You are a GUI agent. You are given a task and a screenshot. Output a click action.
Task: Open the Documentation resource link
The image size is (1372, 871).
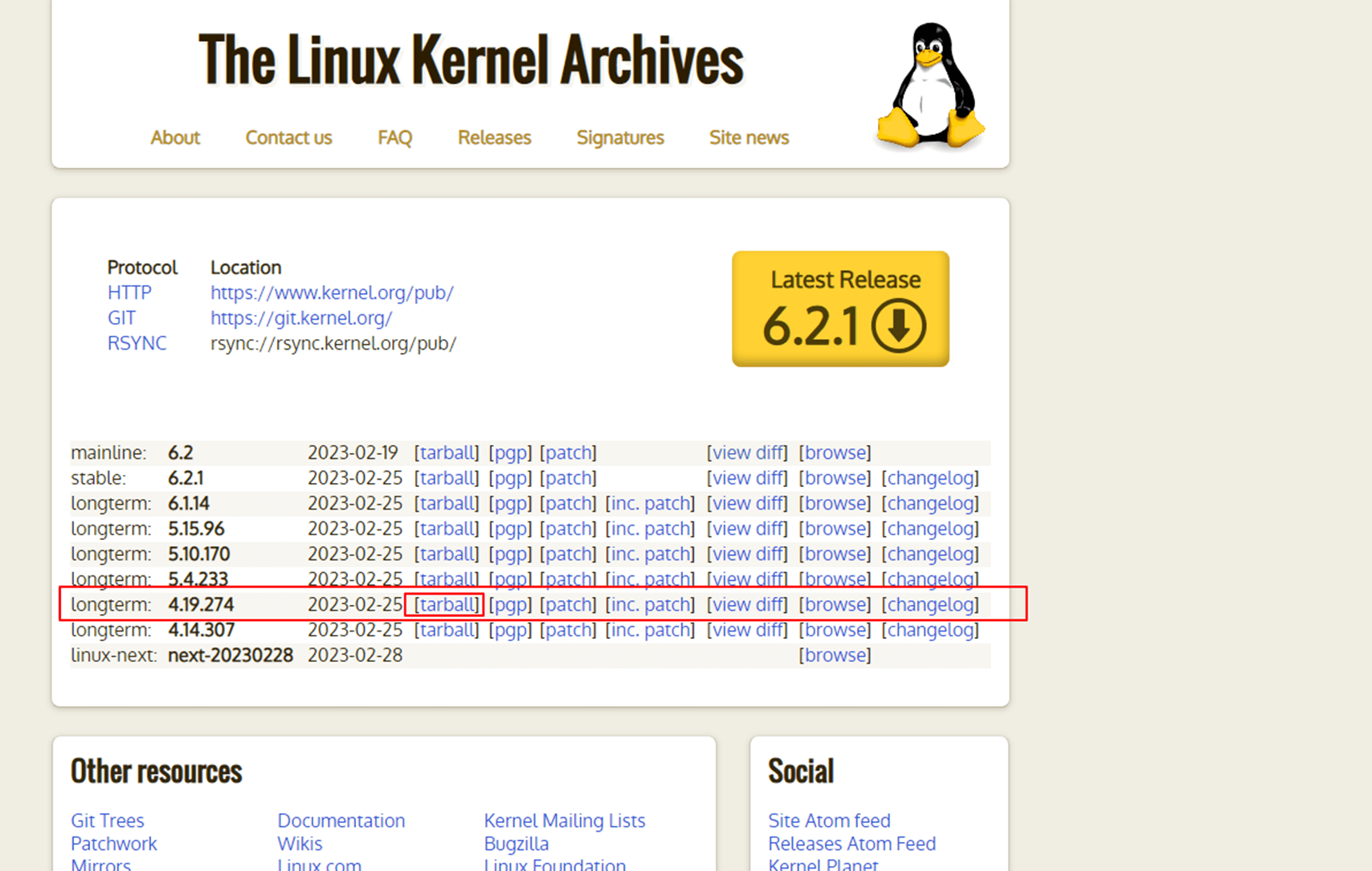point(341,820)
